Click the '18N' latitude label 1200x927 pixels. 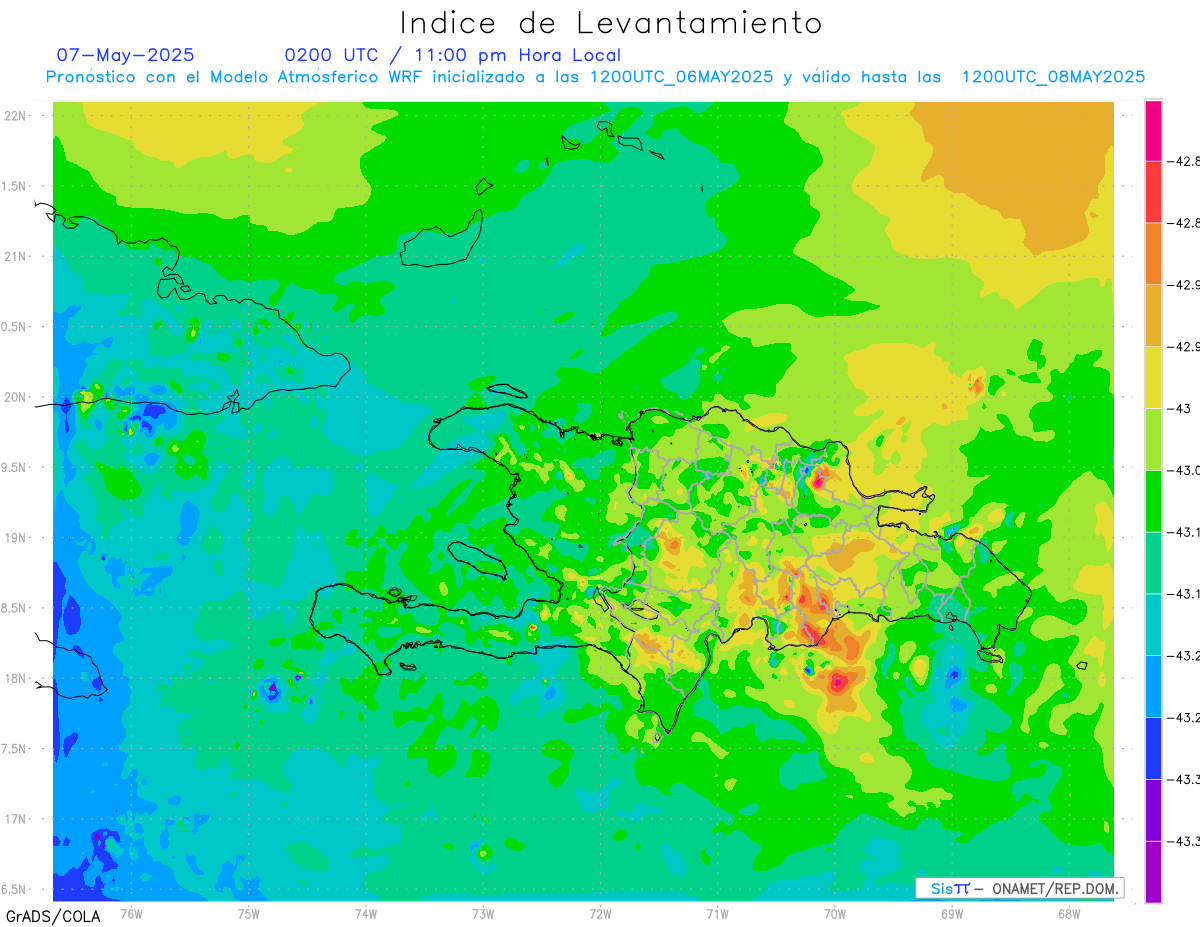[x=16, y=678]
